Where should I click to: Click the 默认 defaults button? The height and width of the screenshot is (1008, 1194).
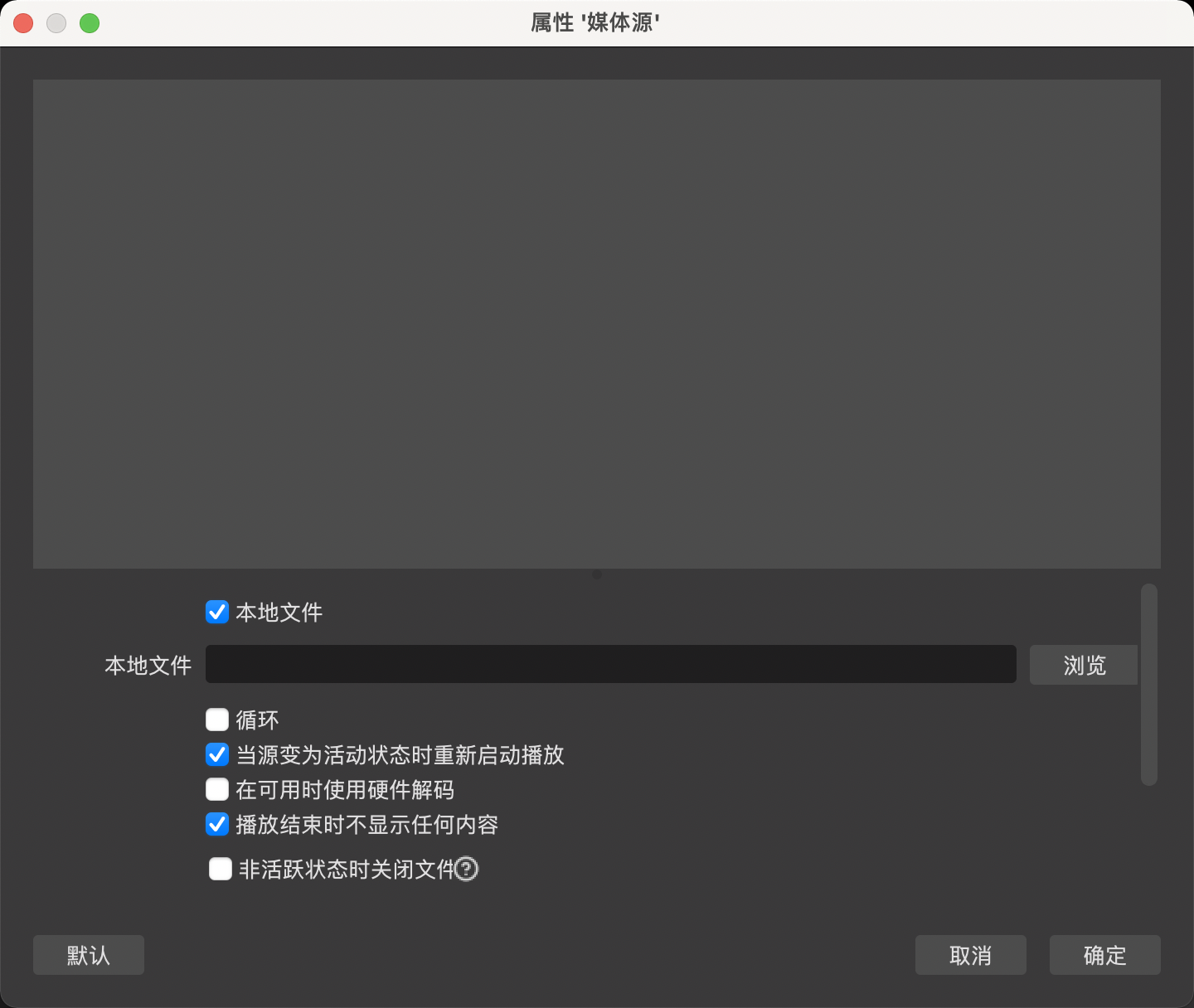click(x=89, y=955)
